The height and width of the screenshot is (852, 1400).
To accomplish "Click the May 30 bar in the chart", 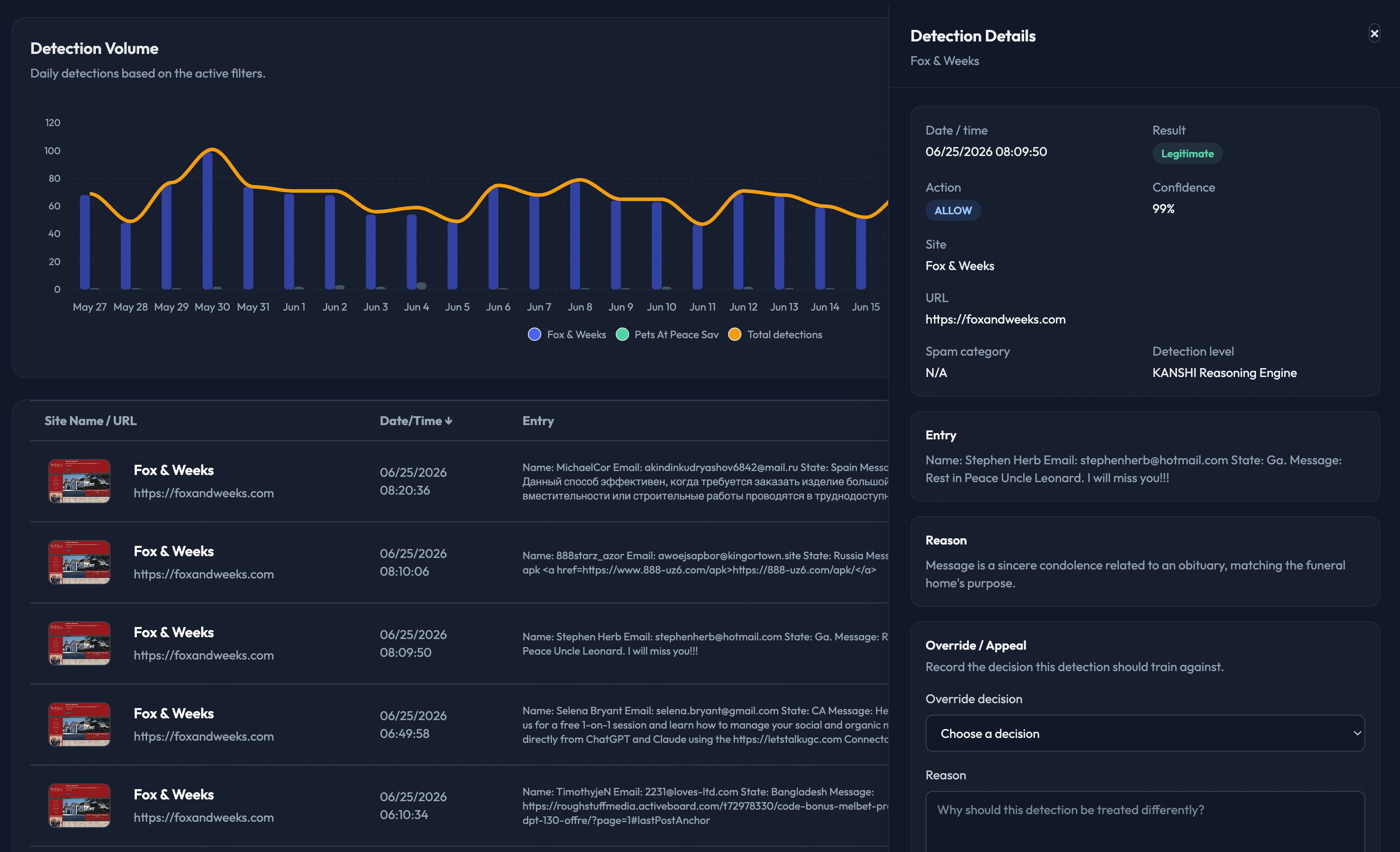I will coord(207,221).
